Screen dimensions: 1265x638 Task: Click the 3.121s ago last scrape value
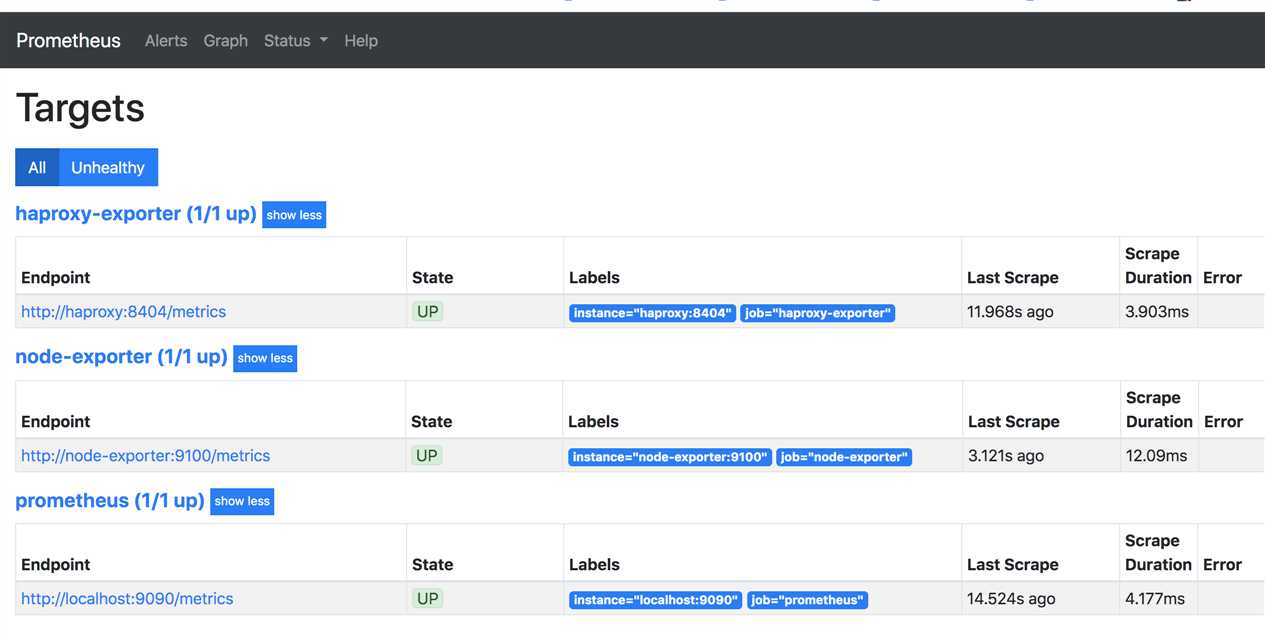[x=1006, y=456]
